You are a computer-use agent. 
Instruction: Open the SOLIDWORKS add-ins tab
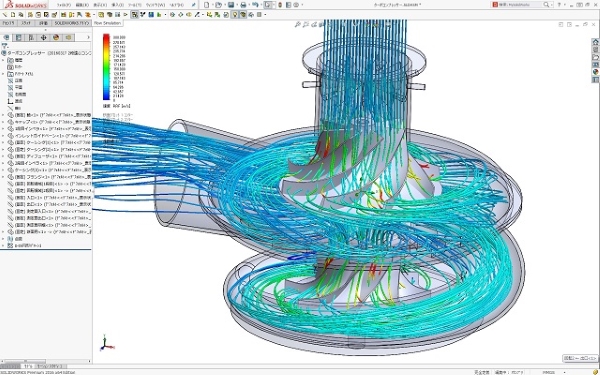72,23
